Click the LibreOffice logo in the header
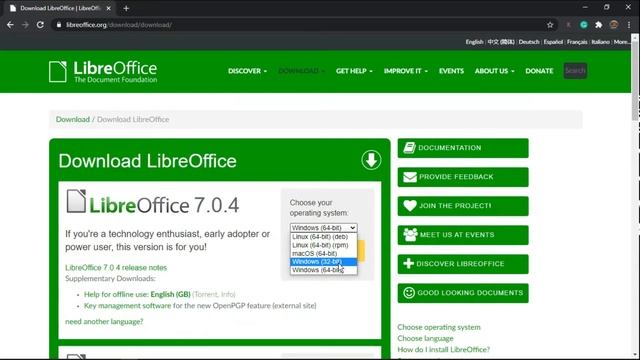Screen dimensions: 640x360 pyautogui.click(x=103, y=71)
